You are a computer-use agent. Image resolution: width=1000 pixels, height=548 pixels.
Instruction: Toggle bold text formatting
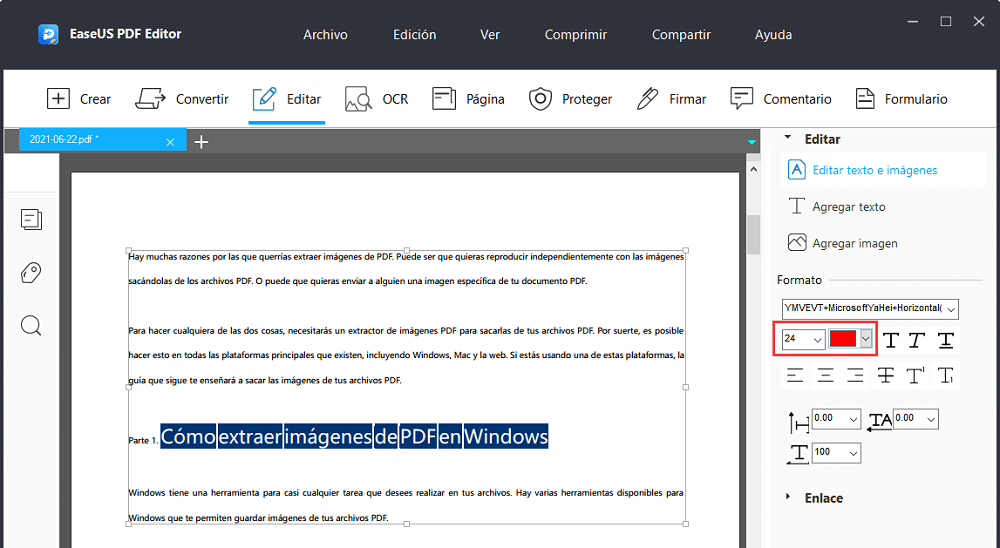click(891, 340)
